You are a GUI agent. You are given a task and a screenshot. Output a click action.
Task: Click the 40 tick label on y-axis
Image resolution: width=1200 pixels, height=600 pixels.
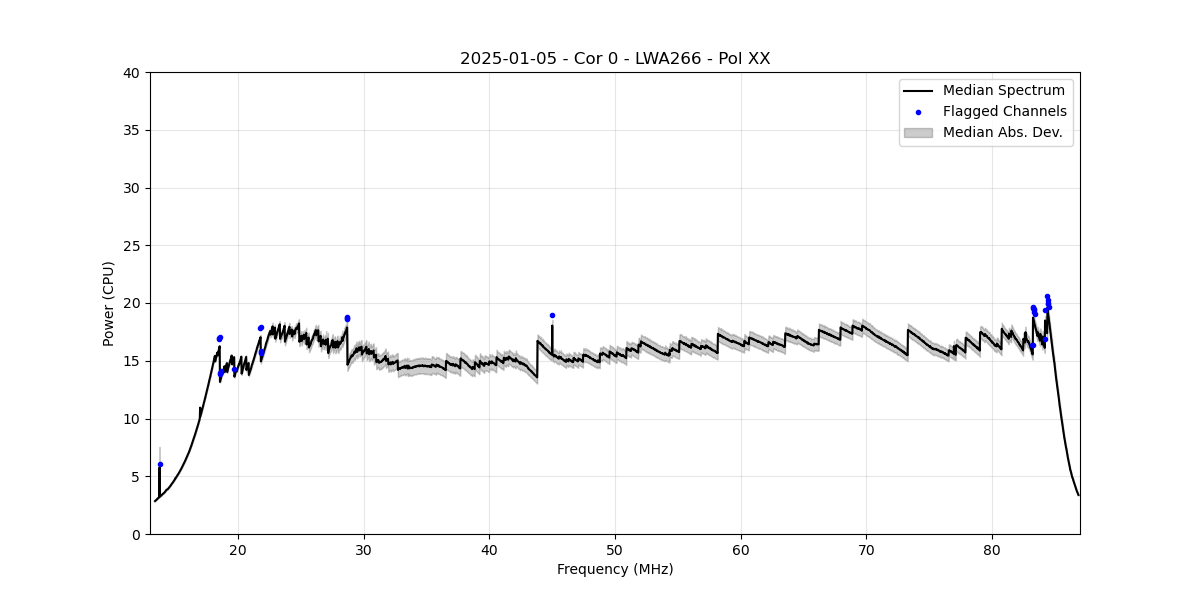point(132,73)
